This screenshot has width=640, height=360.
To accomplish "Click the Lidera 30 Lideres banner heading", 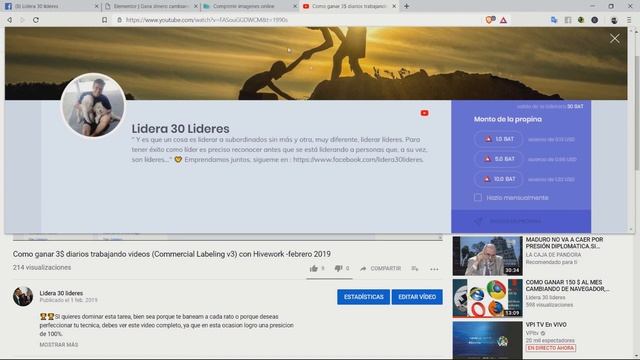I will 180,129.
